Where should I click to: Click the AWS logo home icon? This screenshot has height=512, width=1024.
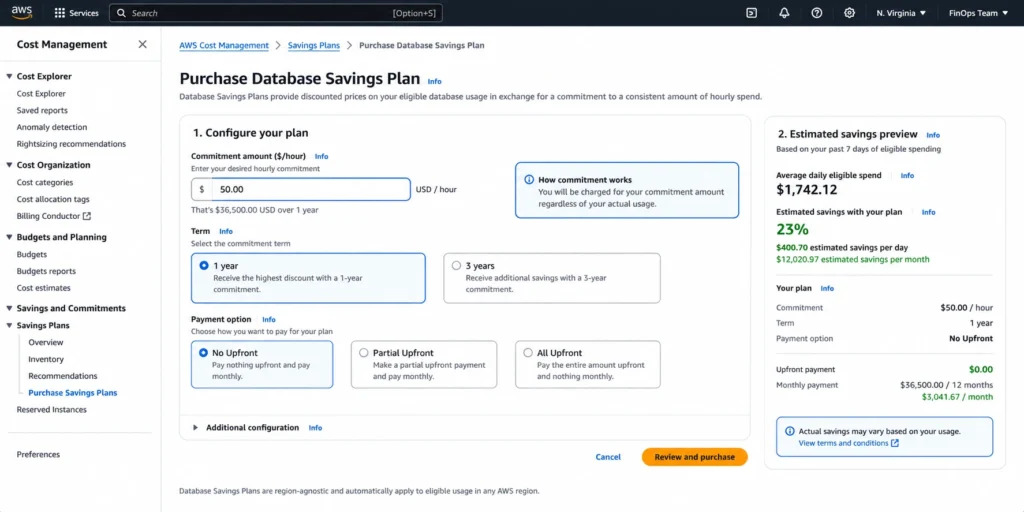coord(22,12)
